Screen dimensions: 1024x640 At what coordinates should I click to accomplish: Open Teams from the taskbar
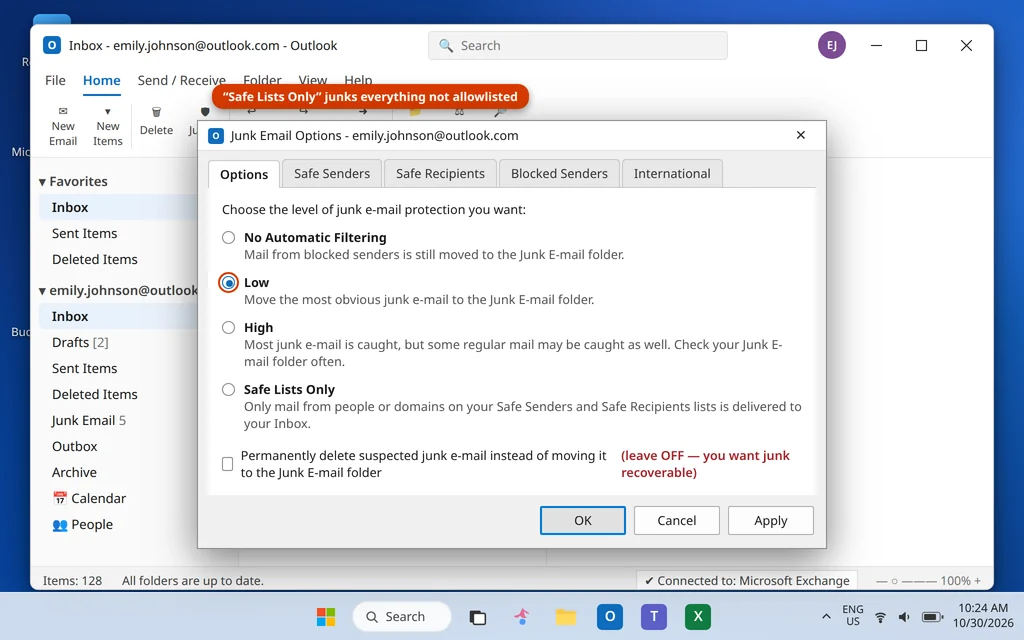(654, 616)
